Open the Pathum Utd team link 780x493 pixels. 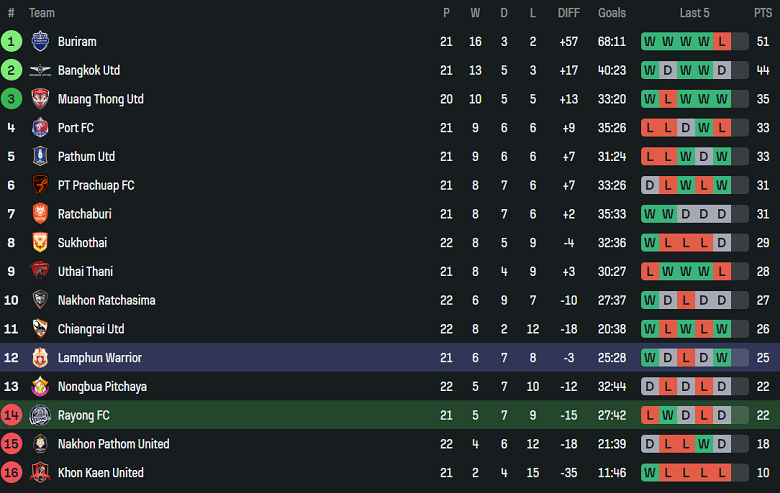click(86, 157)
